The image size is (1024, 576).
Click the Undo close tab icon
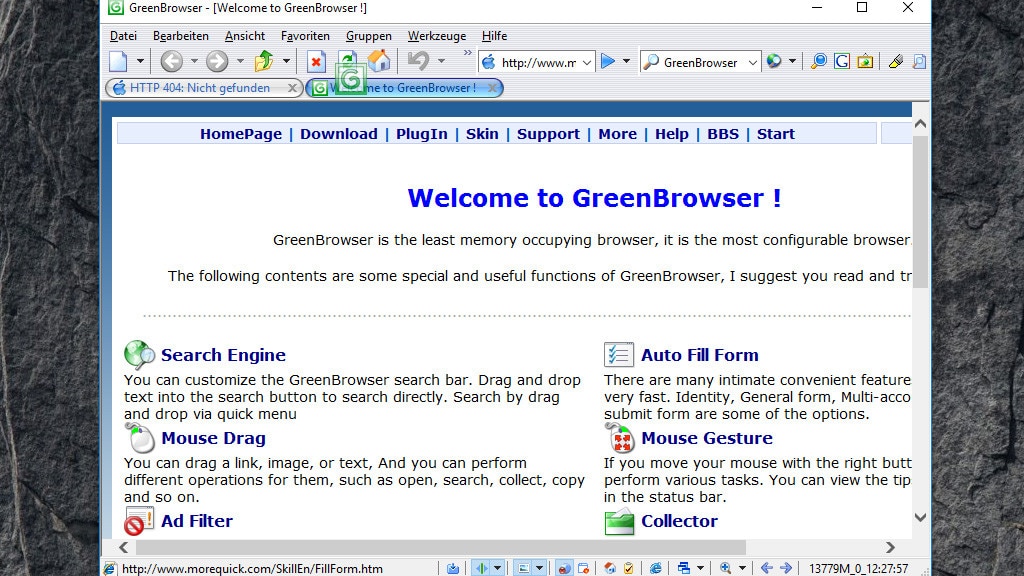[x=418, y=62]
